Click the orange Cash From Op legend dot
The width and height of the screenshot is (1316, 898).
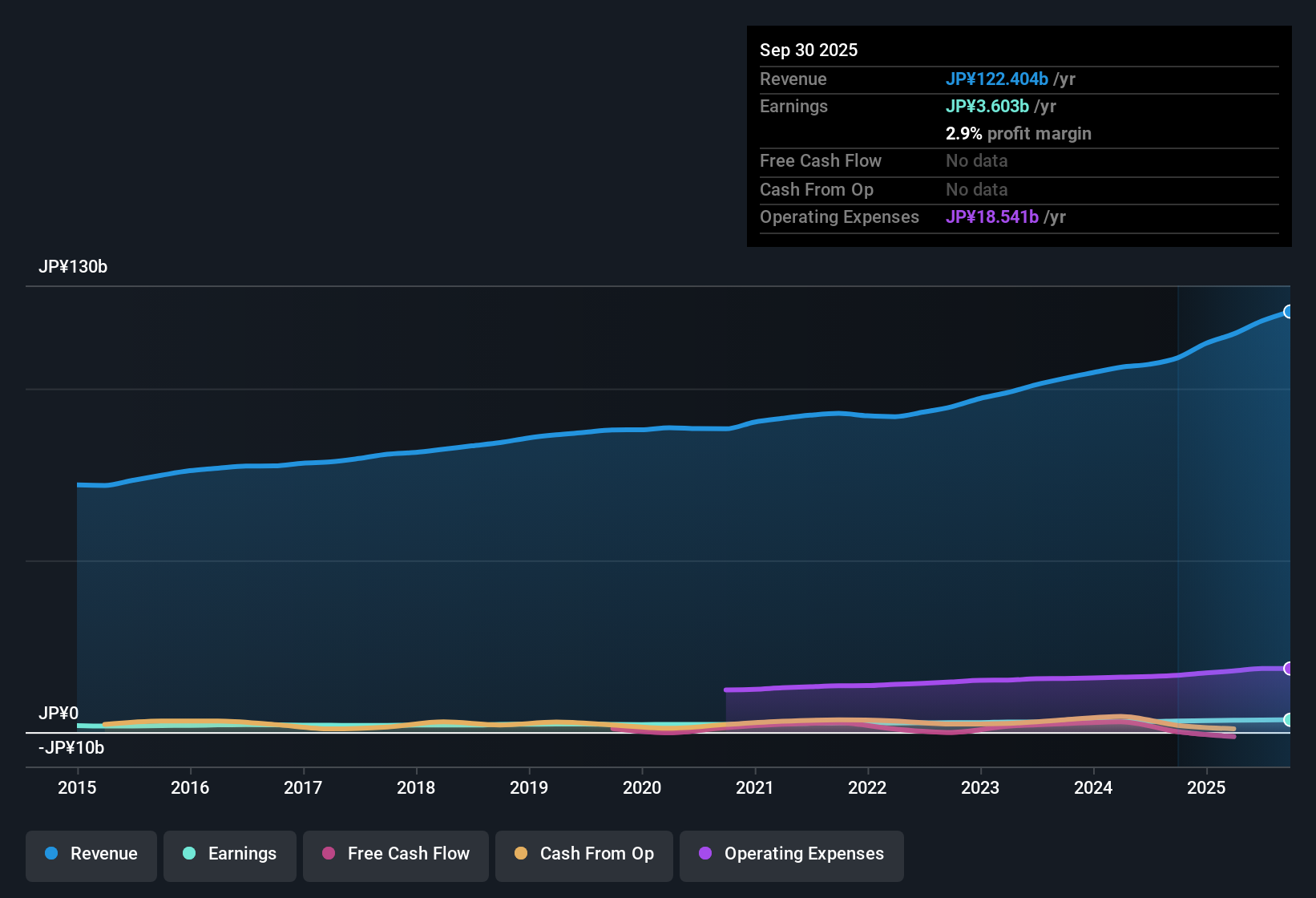521,854
